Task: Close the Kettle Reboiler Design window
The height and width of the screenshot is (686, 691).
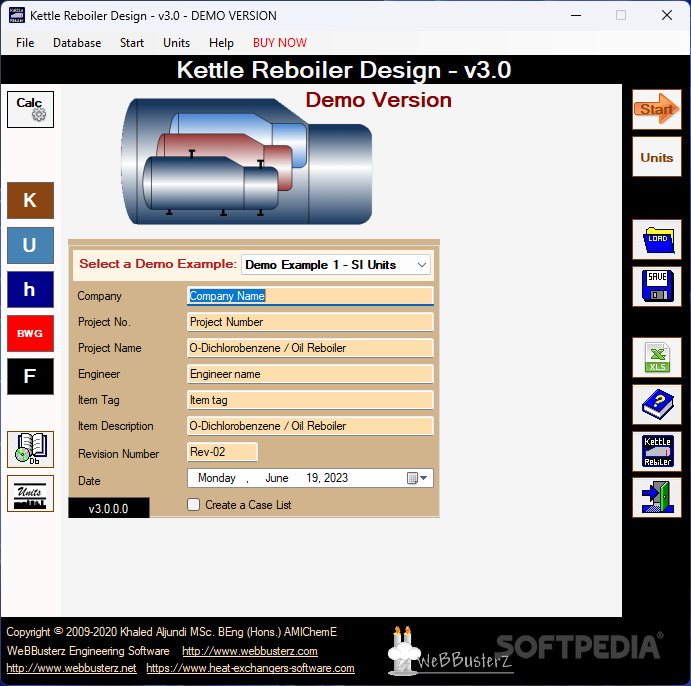Action: (667, 15)
